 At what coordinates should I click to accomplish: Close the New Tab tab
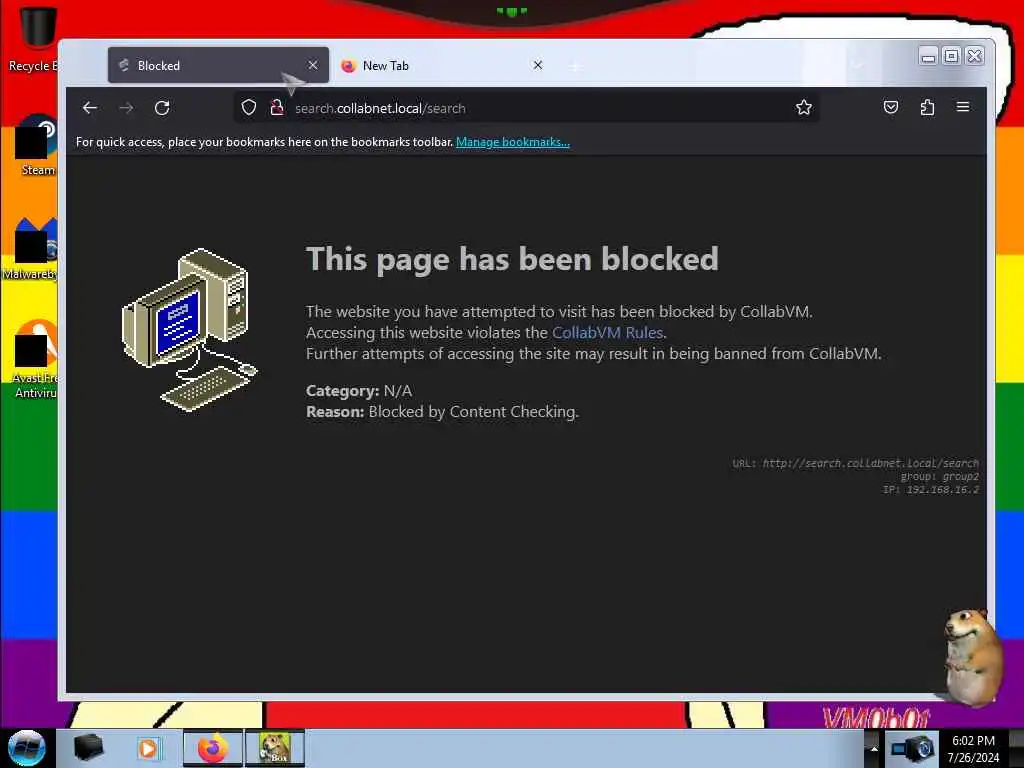537,65
